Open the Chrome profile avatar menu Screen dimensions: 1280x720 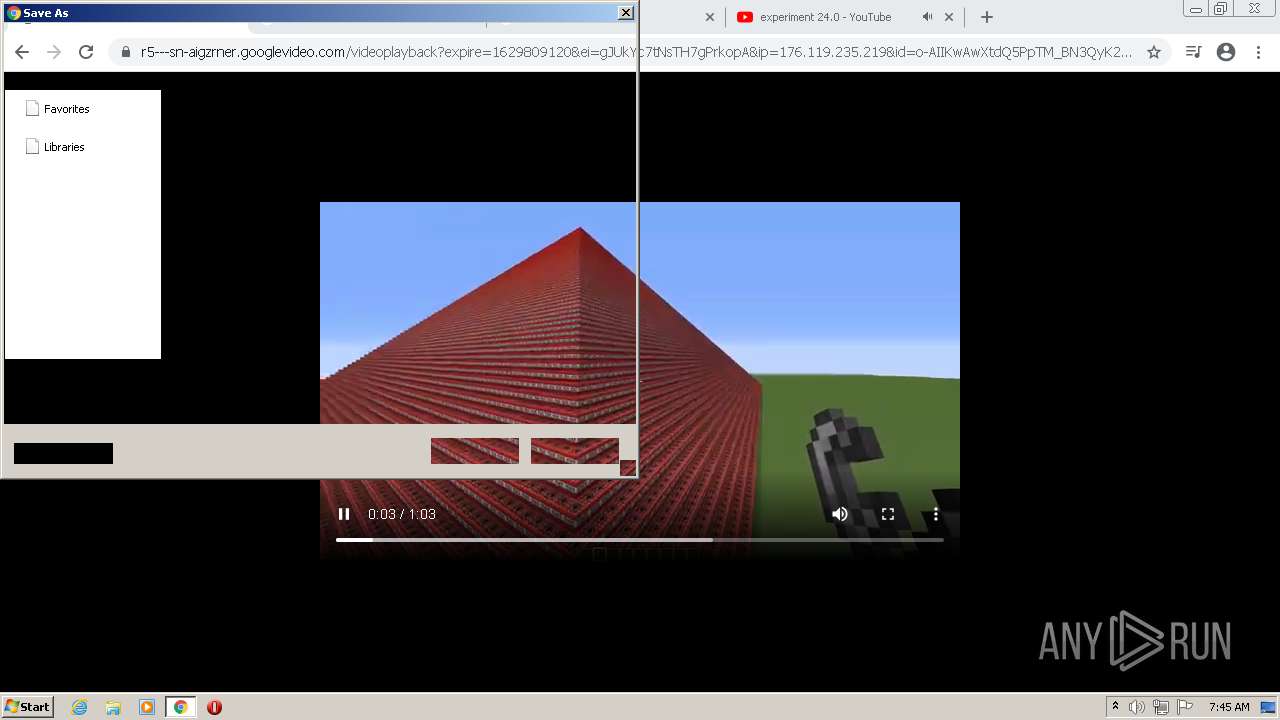coord(1226,52)
